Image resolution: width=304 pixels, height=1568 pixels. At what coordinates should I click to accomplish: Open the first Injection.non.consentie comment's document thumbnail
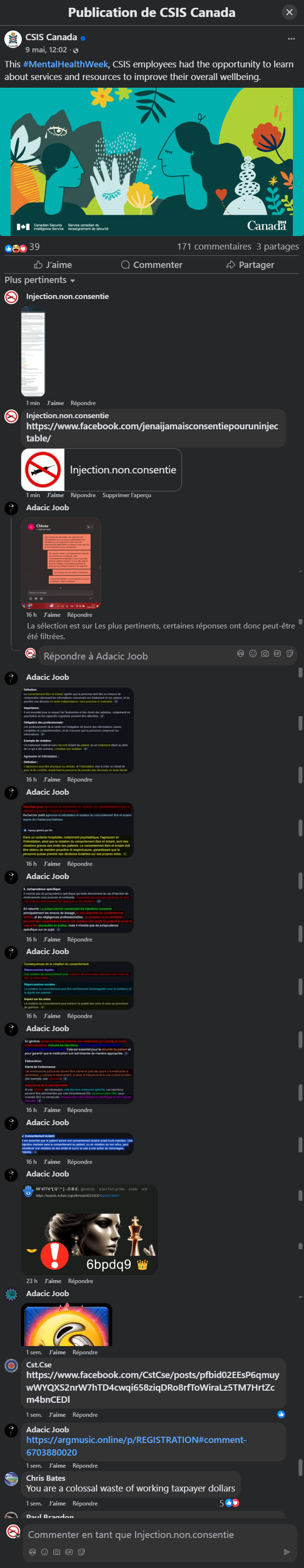point(33,351)
